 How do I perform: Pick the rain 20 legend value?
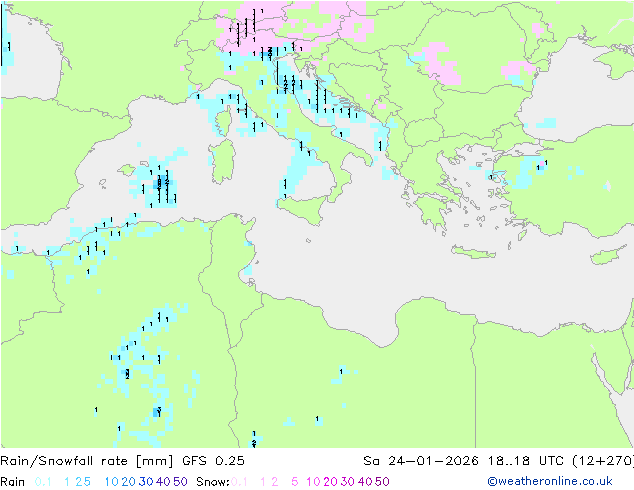click(x=128, y=482)
